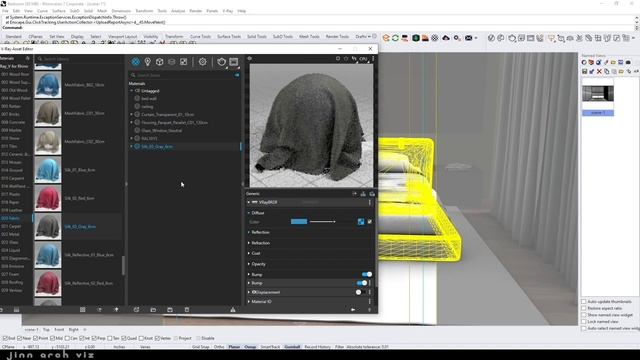Toggle Gumball in status bar
This screenshot has width=640, height=360.
292,347
